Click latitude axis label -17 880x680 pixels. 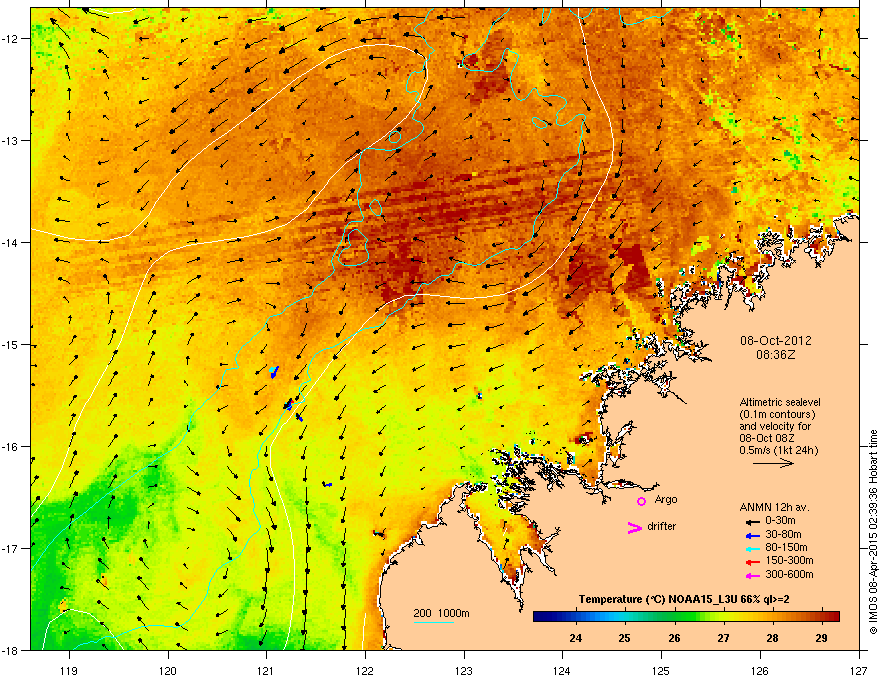10,549
